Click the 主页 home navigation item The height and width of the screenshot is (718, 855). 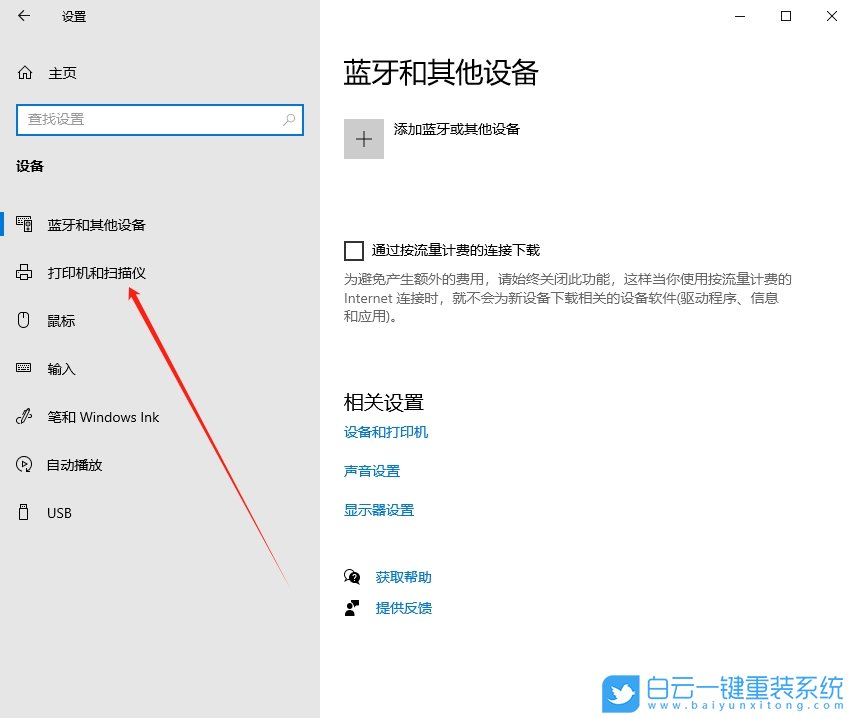[60, 72]
